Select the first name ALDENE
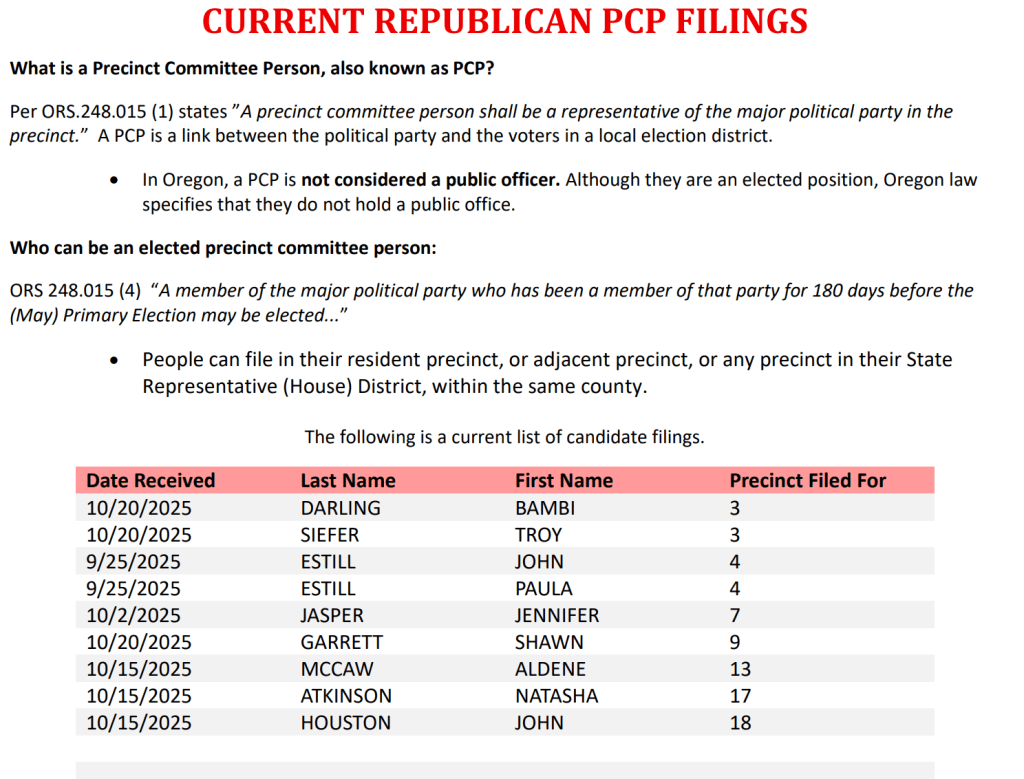This screenshot has width=1024, height=779. click(x=551, y=669)
